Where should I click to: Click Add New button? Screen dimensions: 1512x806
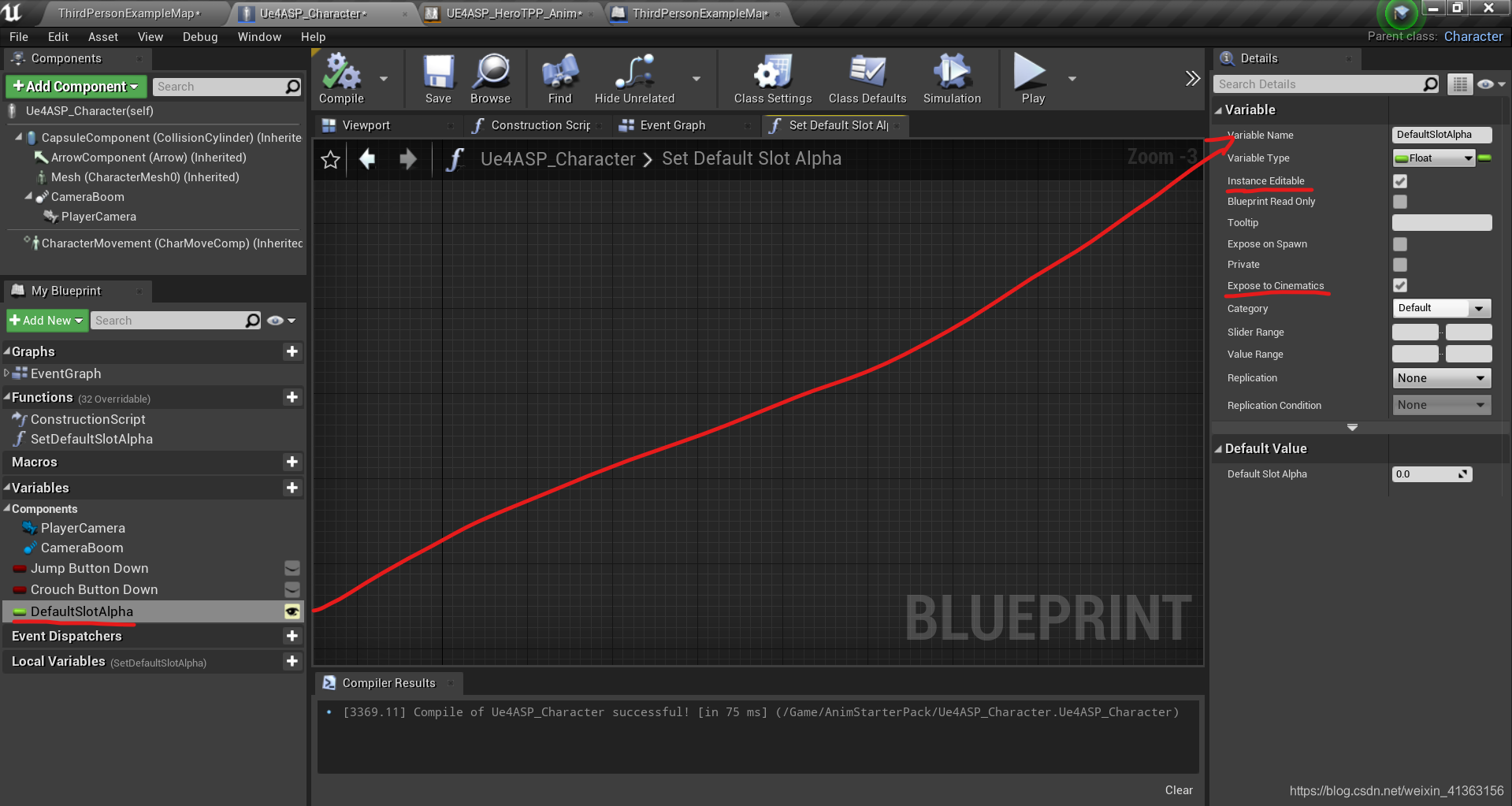point(47,321)
